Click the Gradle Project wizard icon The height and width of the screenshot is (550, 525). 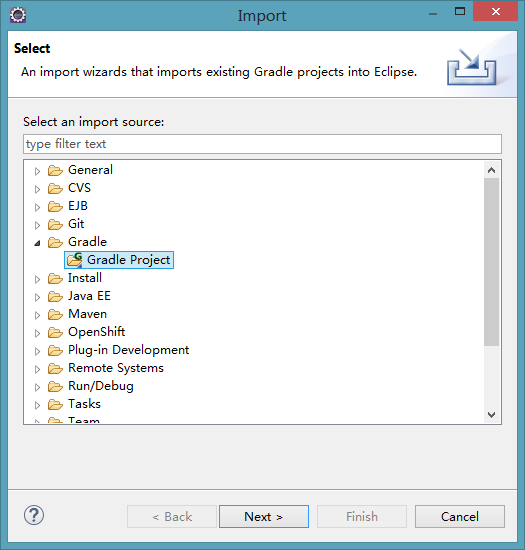[74, 260]
